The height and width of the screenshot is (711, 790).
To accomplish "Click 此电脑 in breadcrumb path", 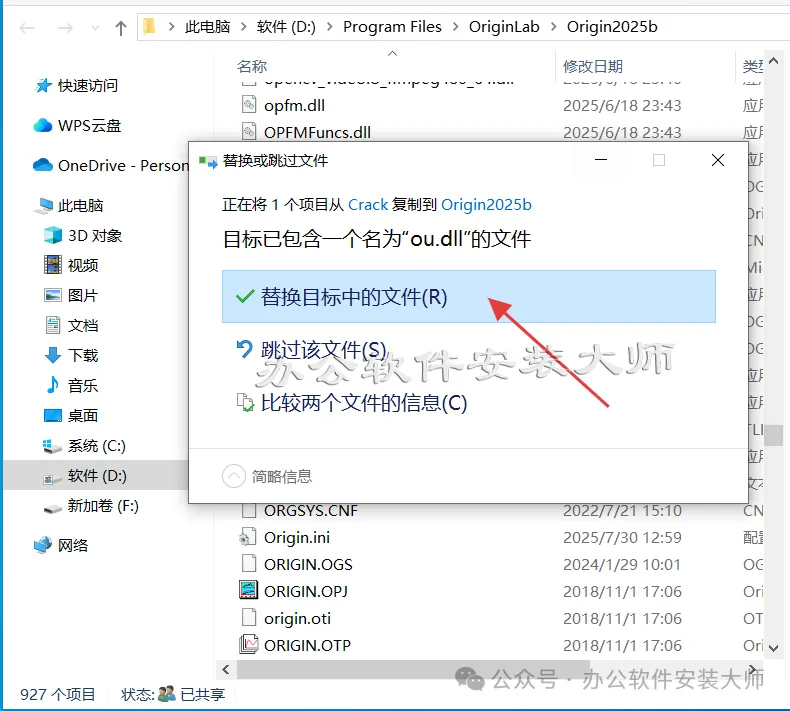I will (208, 27).
